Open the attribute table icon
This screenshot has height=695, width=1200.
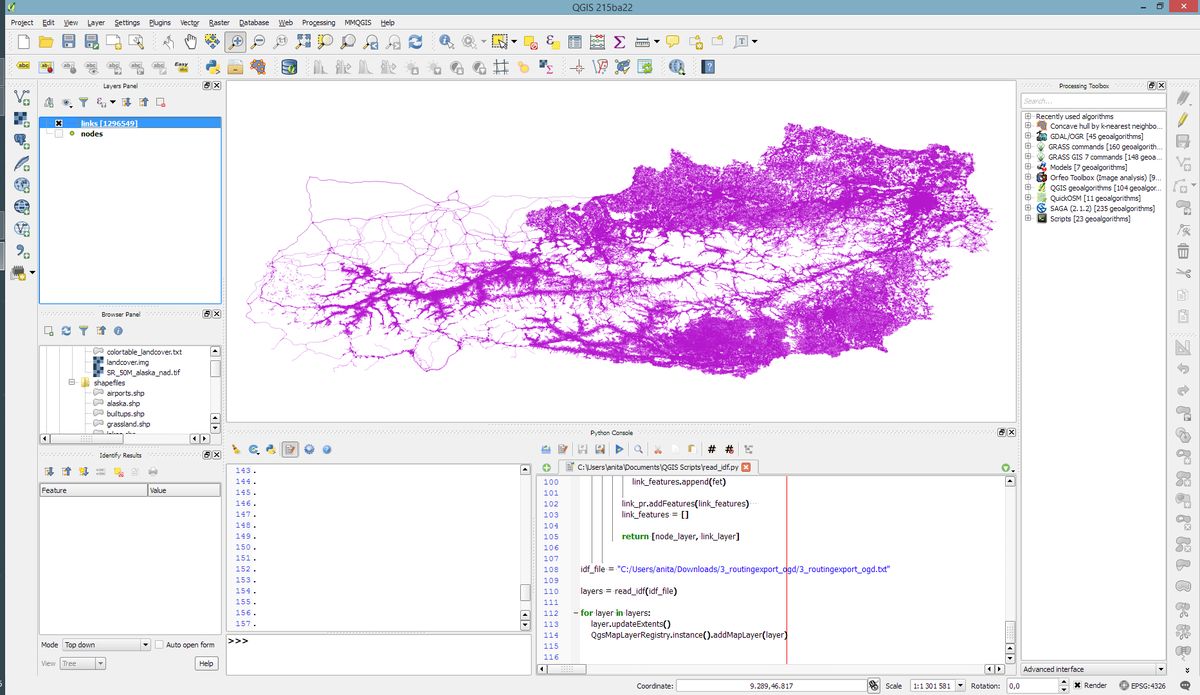(x=575, y=42)
